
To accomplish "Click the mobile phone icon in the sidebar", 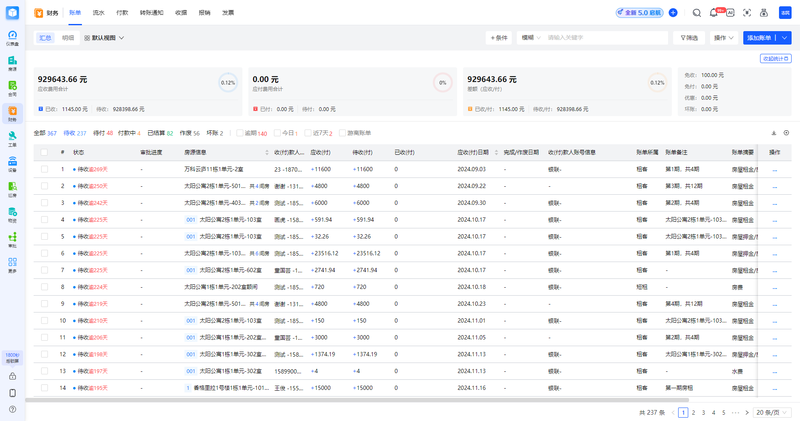I will click(12, 393).
